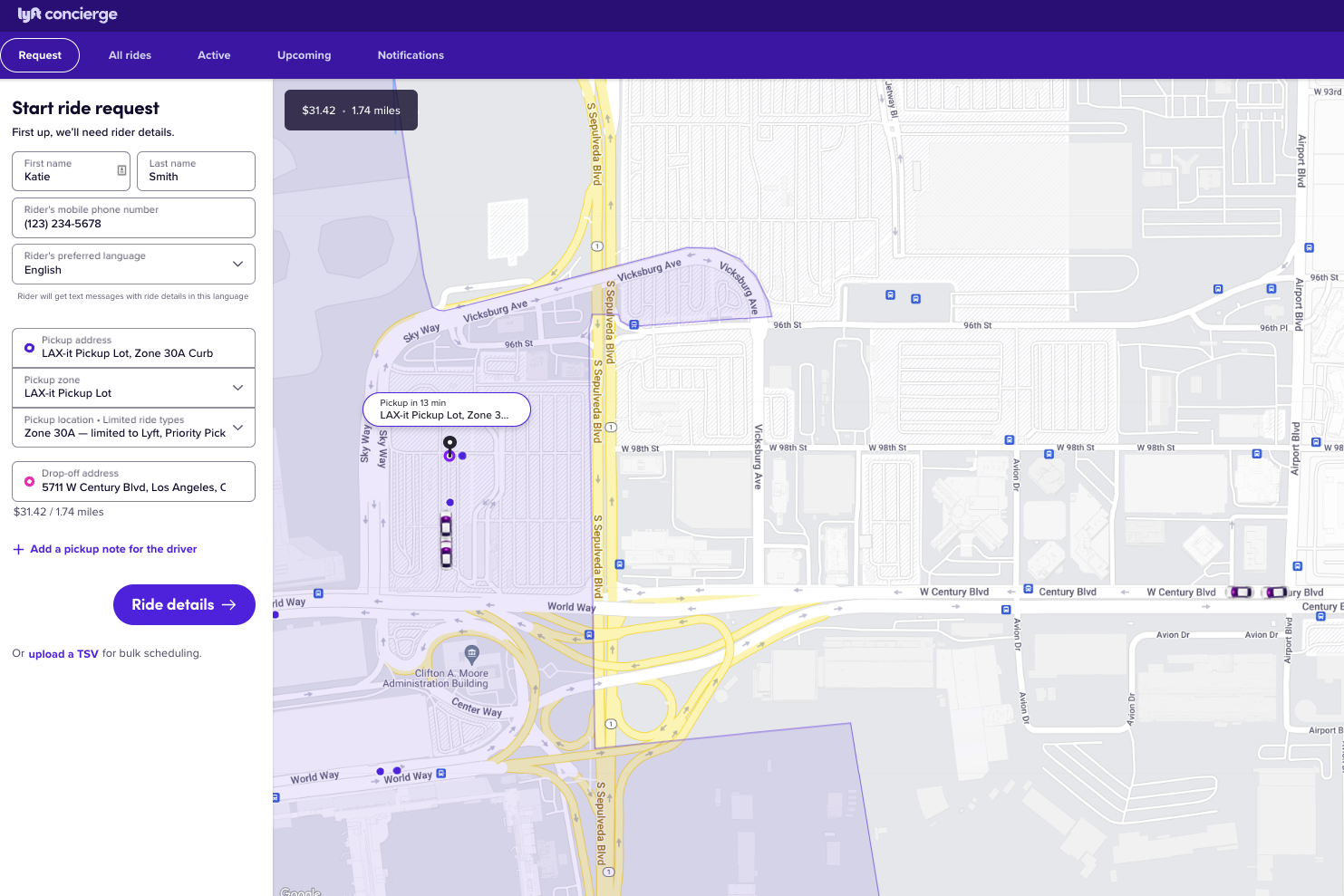Edit the Drop-off address field
The width and height of the screenshot is (1344, 896).
pyautogui.click(x=133, y=481)
